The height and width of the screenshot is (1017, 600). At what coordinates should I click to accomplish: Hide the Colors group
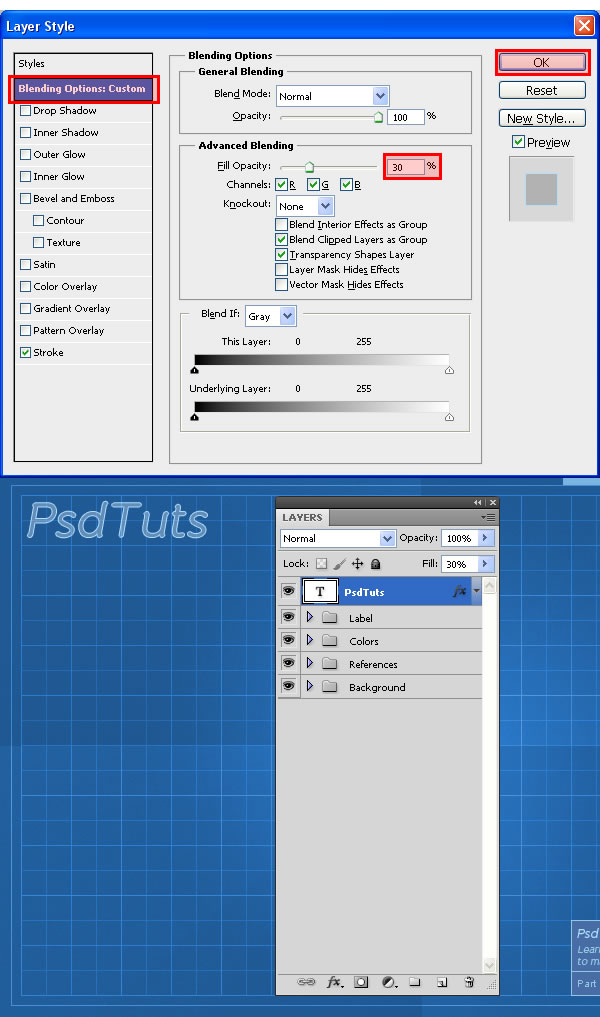(x=289, y=640)
